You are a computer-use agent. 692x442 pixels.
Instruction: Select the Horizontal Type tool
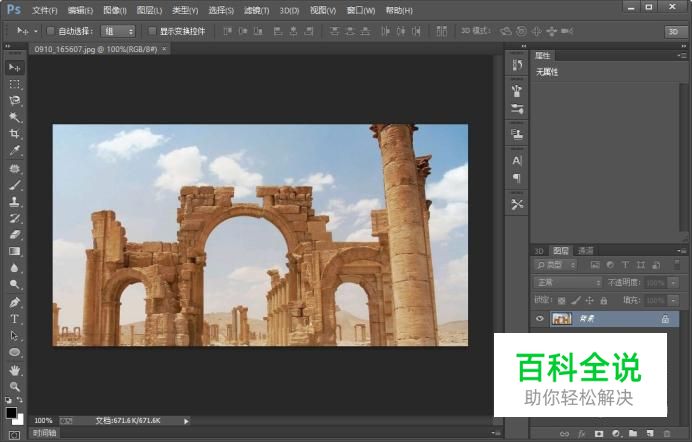[15, 319]
